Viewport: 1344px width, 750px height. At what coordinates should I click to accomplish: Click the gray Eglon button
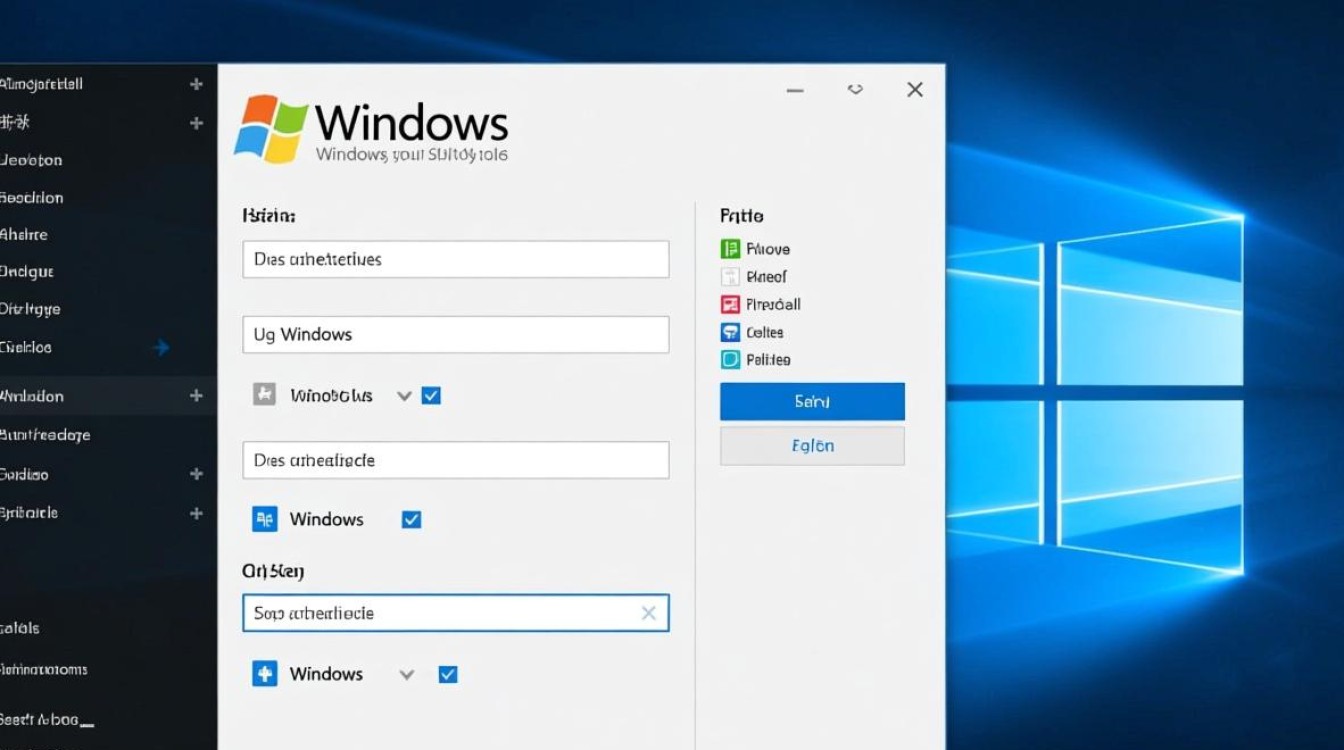point(811,445)
